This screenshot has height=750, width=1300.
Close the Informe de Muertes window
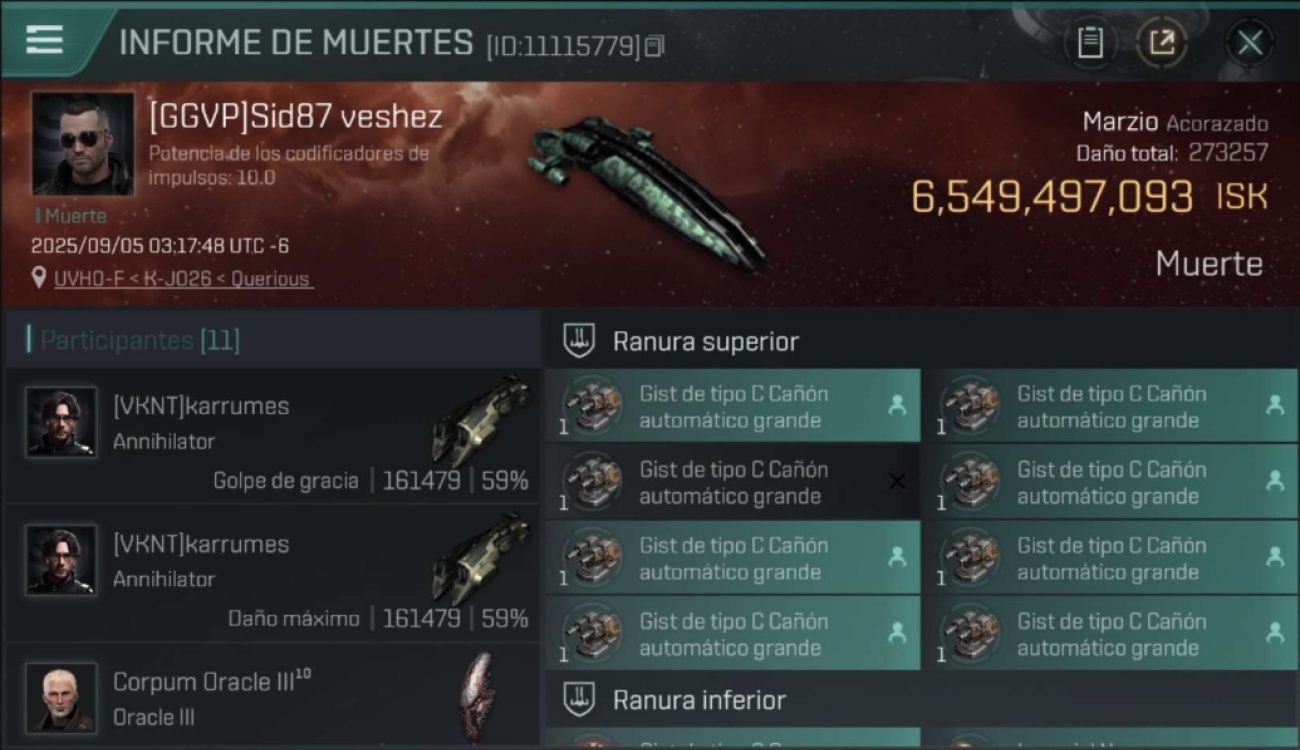[x=1250, y=42]
